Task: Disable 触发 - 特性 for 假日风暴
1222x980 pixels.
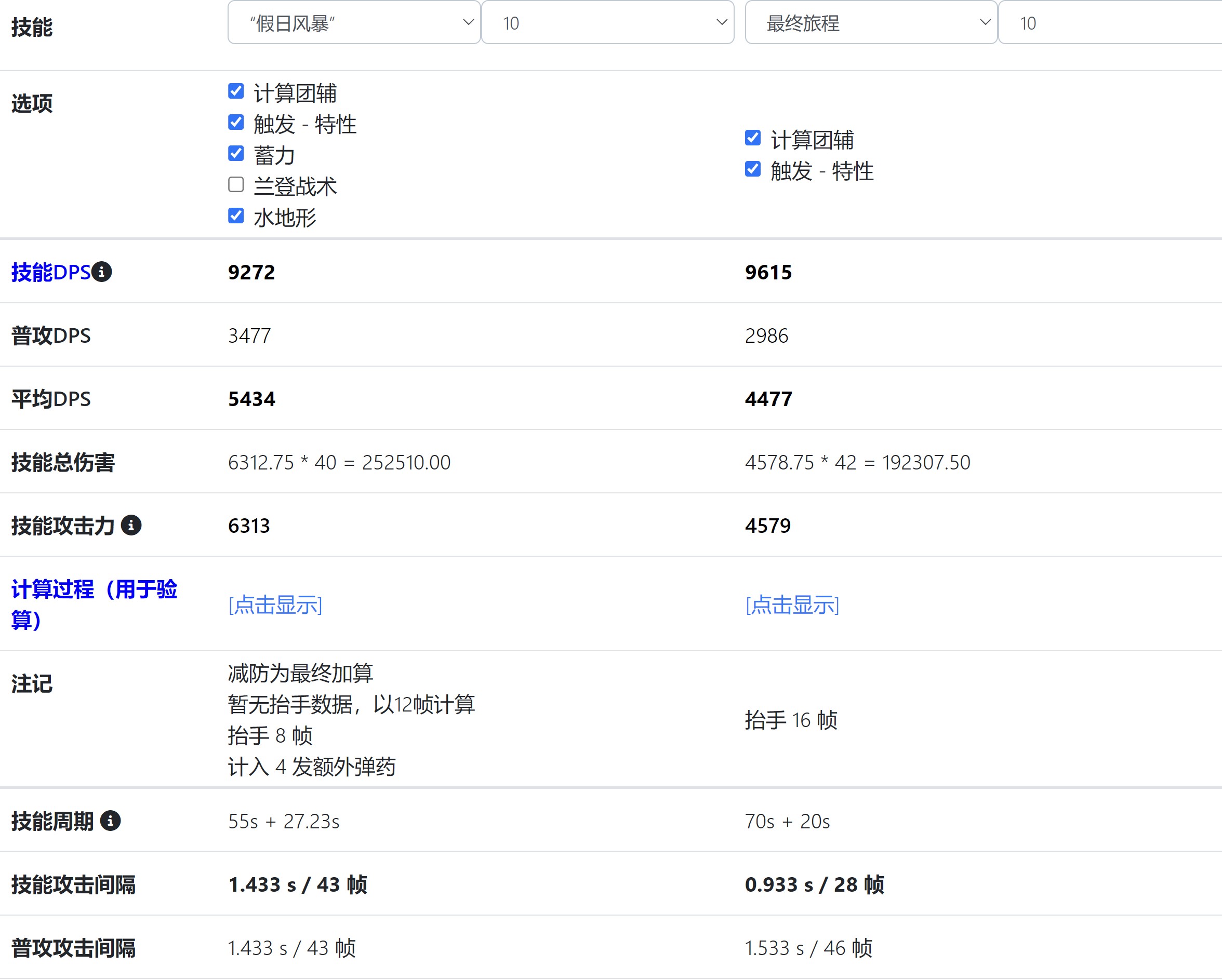Action: (236, 122)
